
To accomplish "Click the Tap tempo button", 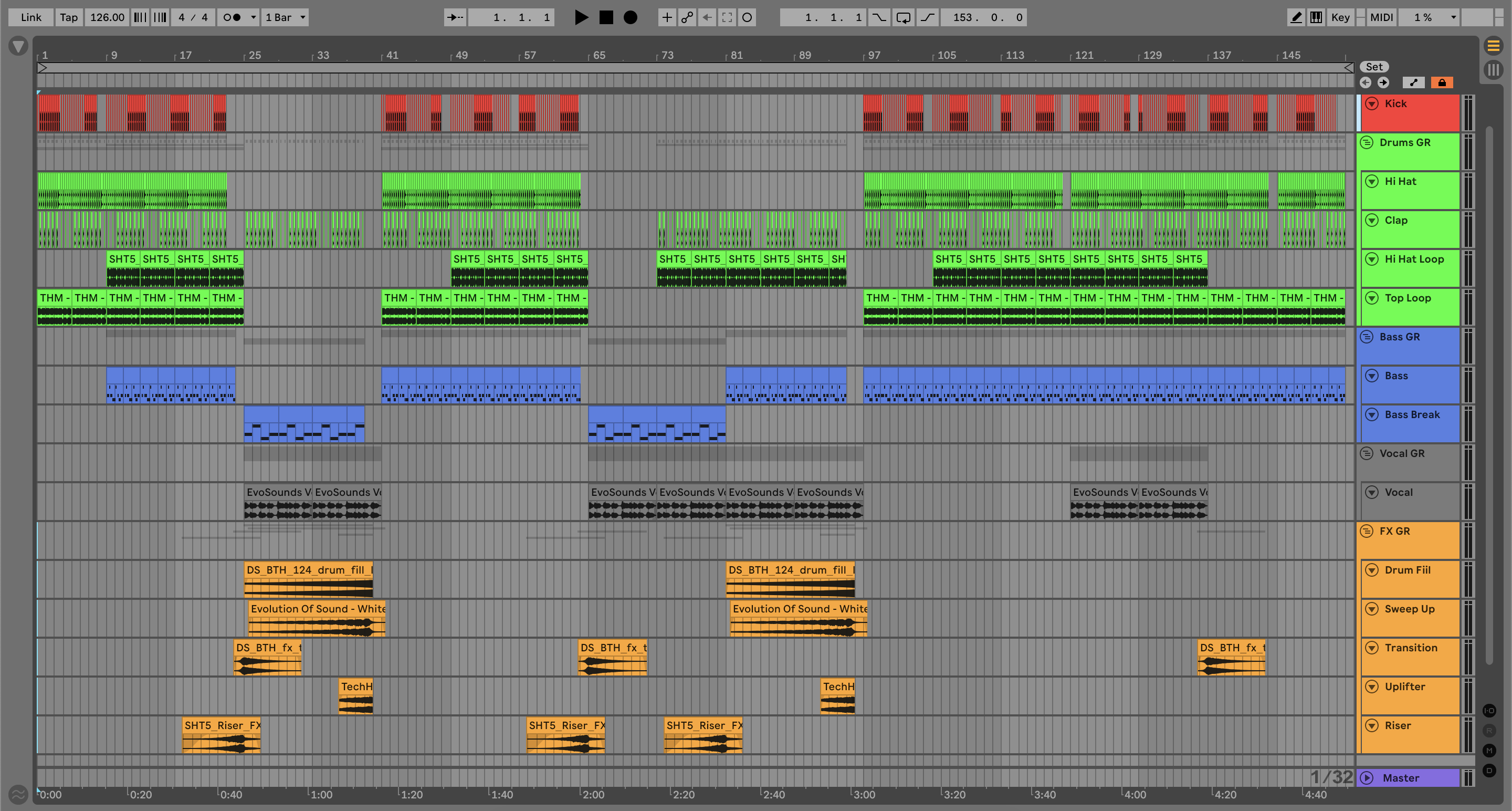I will [x=69, y=18].
